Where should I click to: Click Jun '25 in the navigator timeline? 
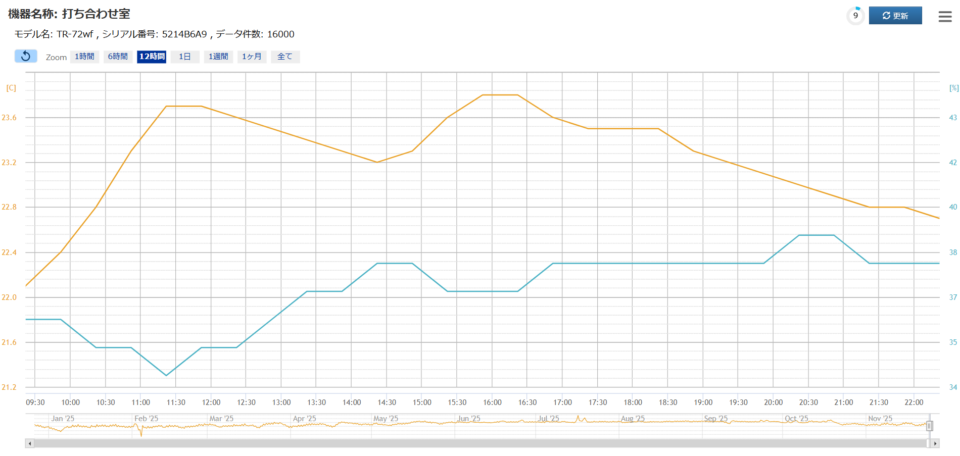(x=469, y=419)
